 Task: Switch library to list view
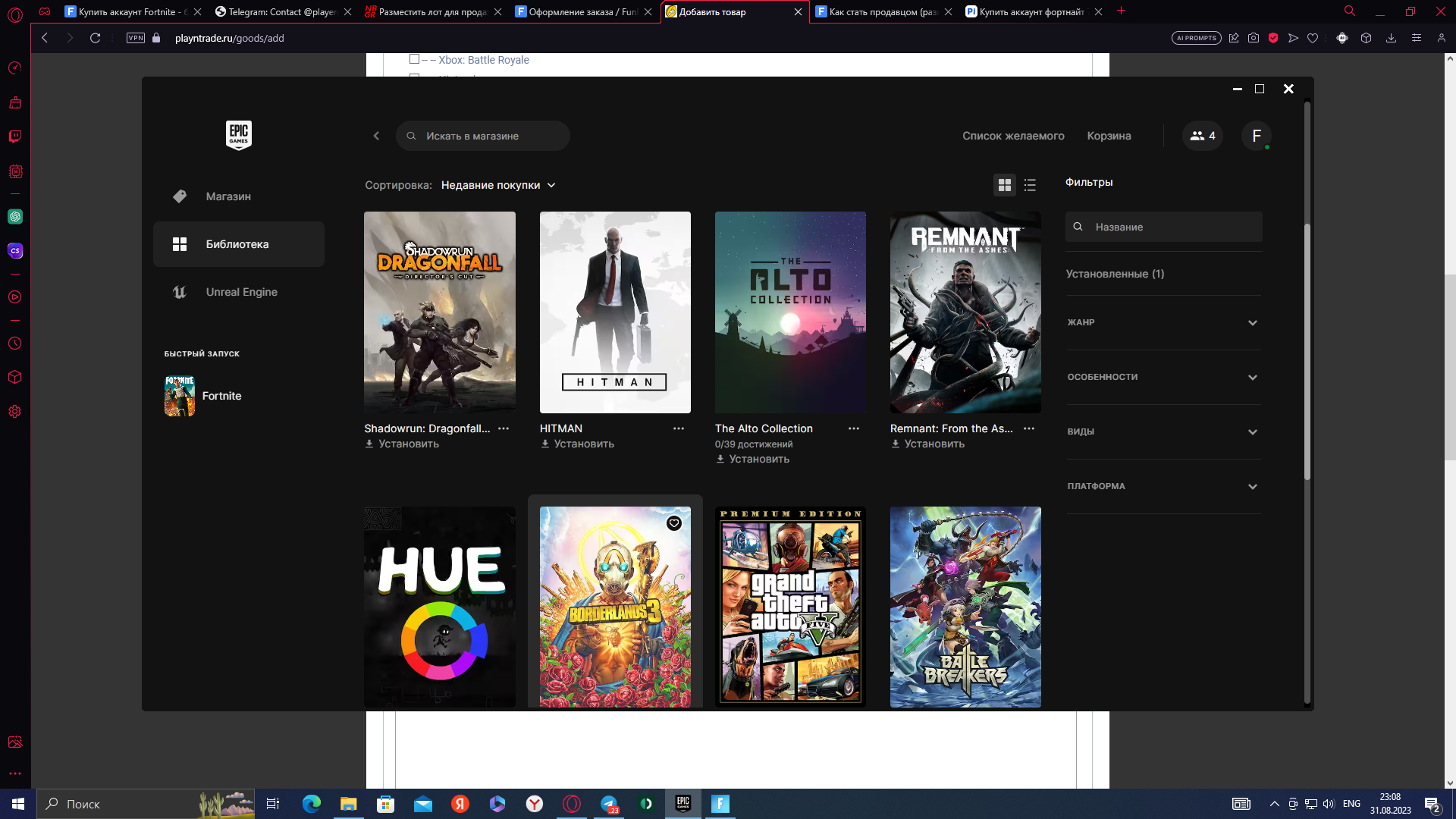(1030, 185)
